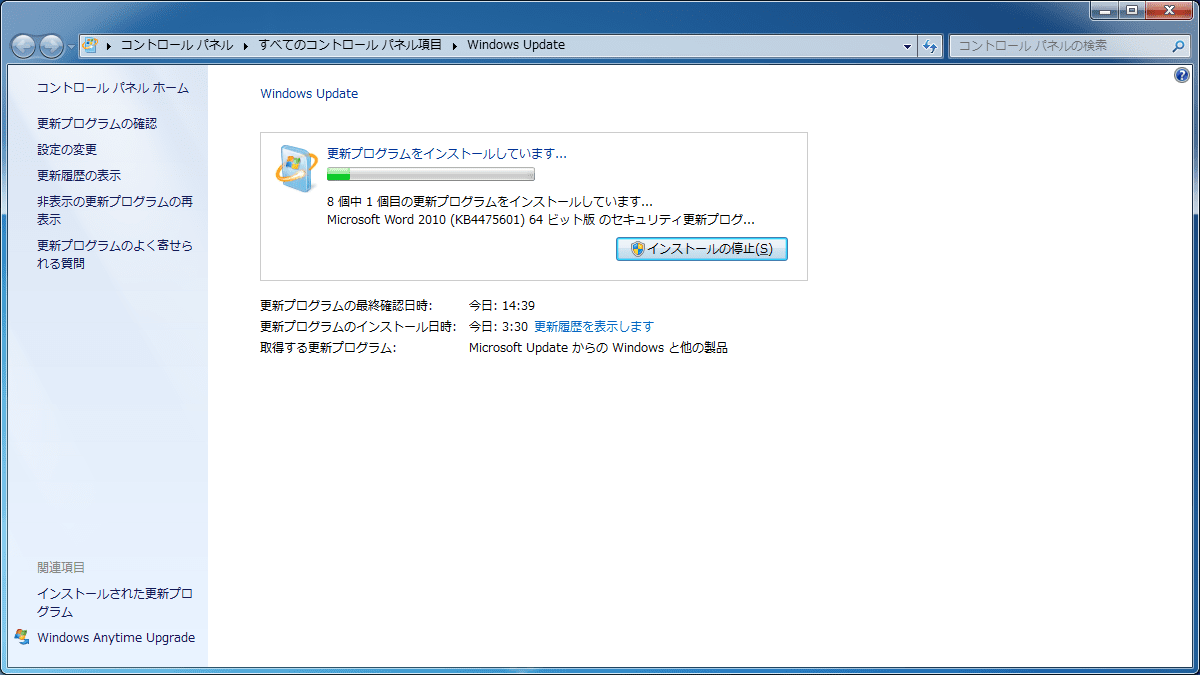This screenshot has width=1200, height=675.
Task: Click the address bar refresh button
Action: (x=930, y=46)
